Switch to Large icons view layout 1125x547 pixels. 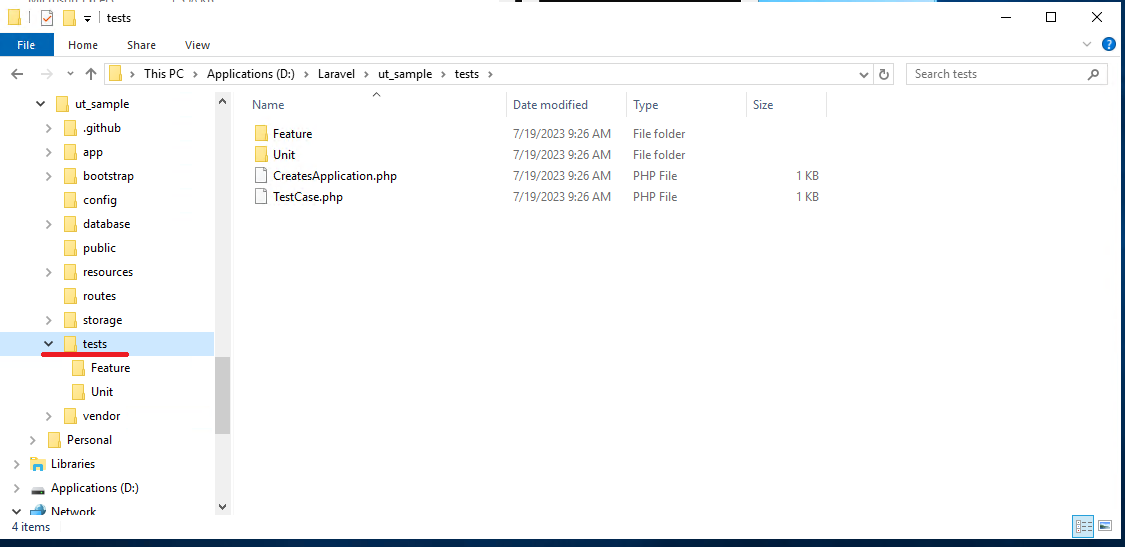point(1104,526)
